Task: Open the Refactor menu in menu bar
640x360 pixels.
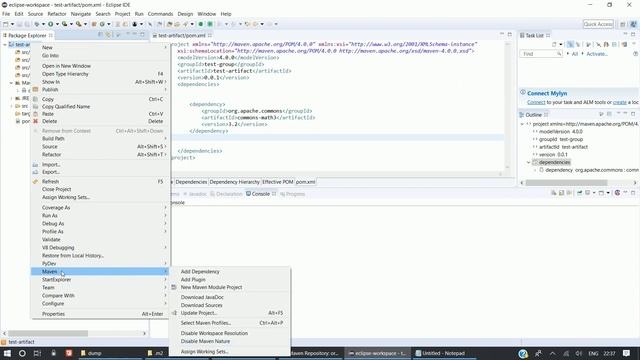Action: click(x=57, y=14)
